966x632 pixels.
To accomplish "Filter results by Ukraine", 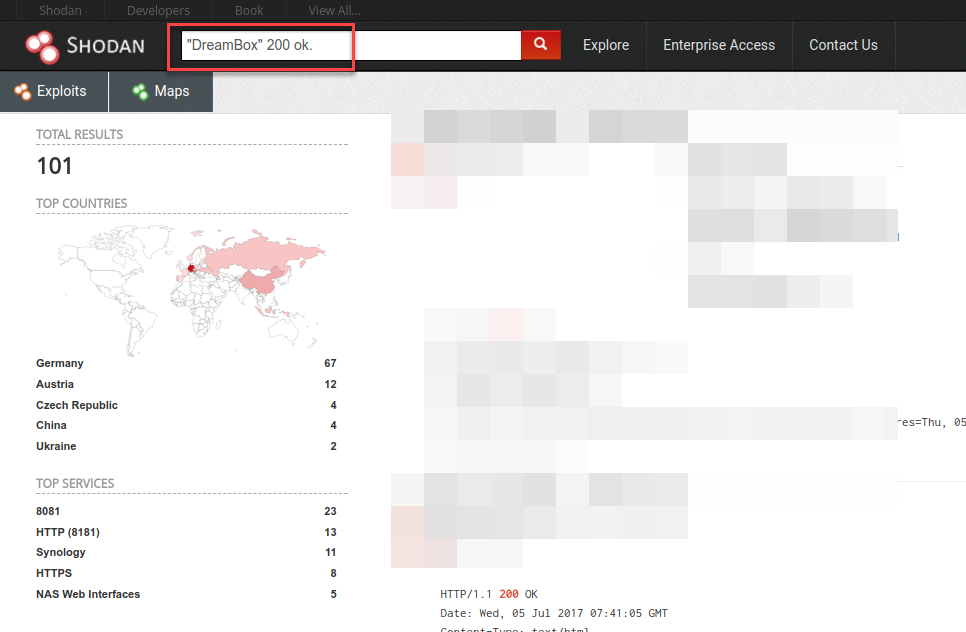I will (56, 446).
